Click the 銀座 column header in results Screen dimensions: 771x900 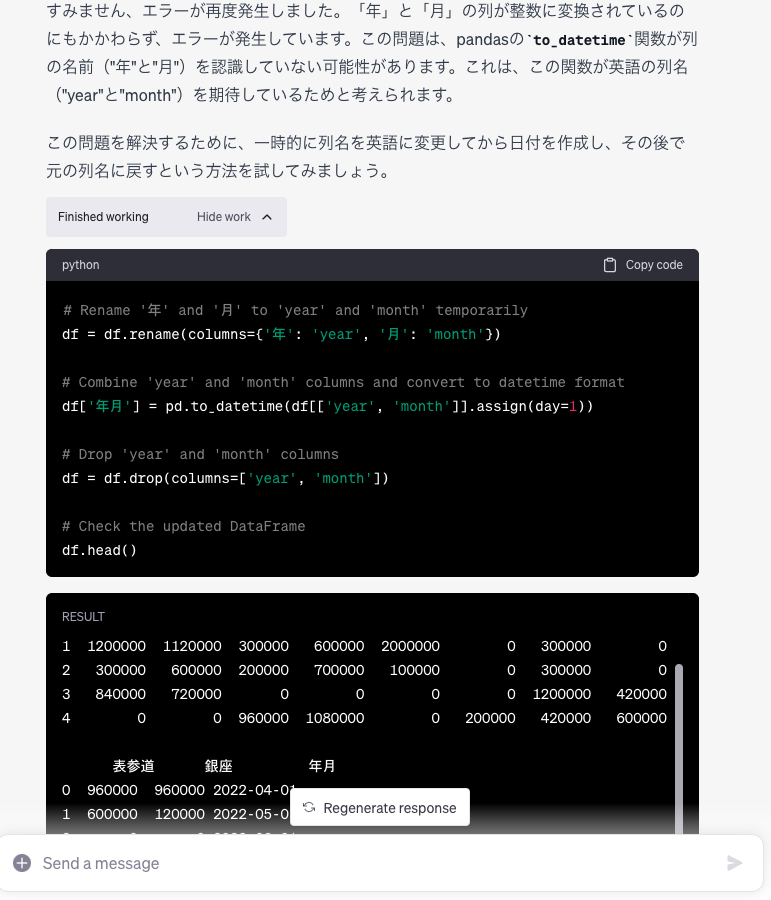(x=218, y=766)
